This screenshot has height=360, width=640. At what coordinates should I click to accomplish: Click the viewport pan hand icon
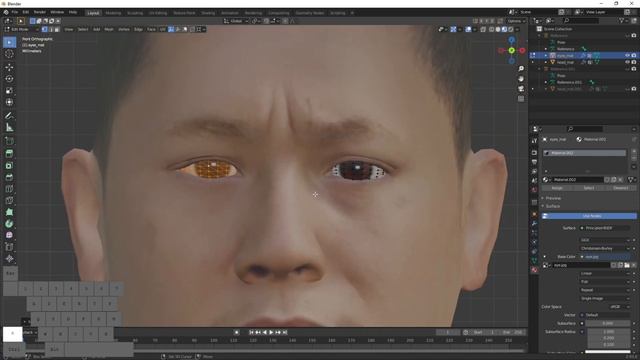tap(521, 79)
